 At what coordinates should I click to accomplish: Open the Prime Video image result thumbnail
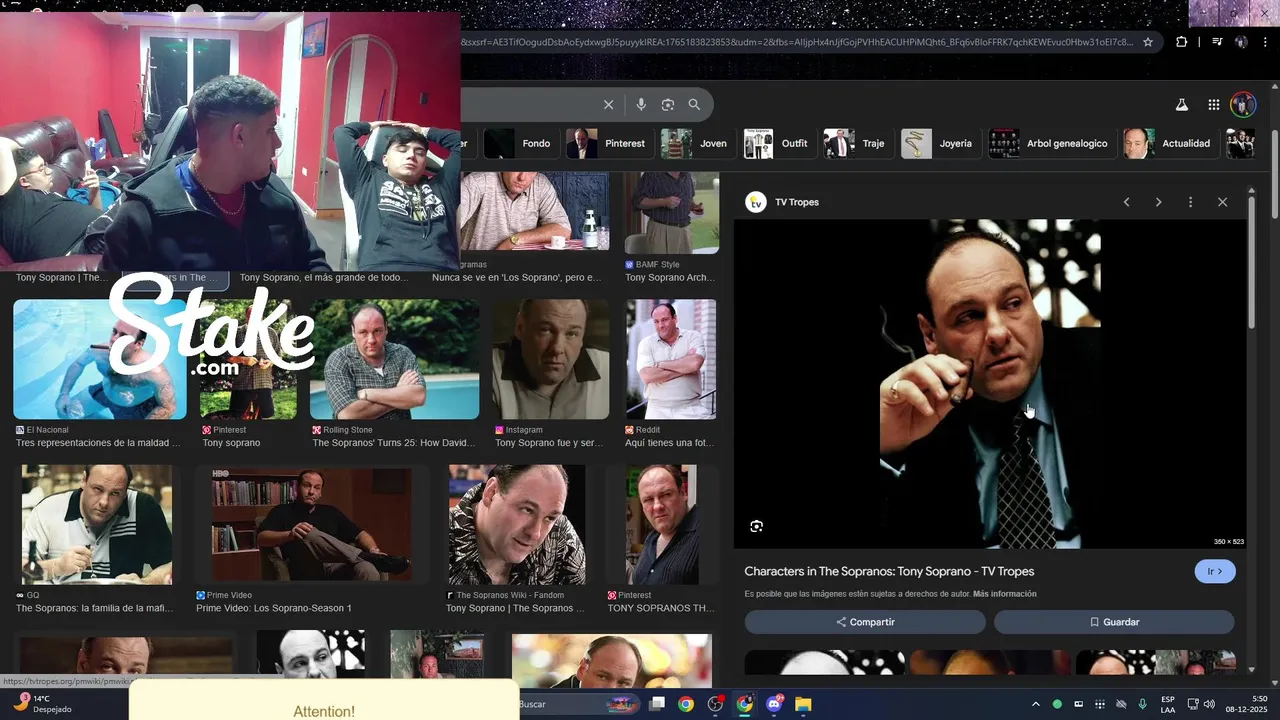pos(311,524)
